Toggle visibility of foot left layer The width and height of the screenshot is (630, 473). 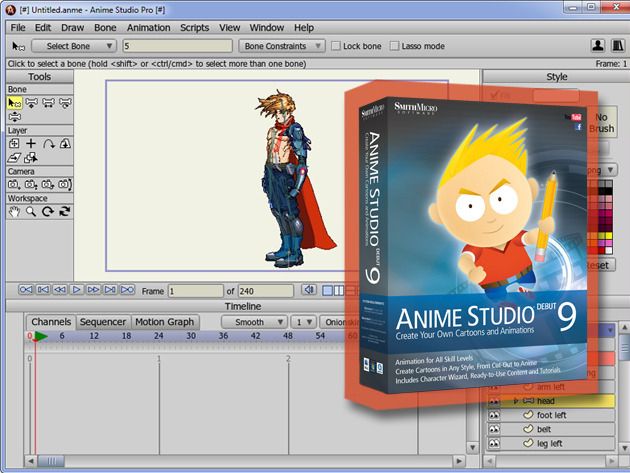(494, 415)
